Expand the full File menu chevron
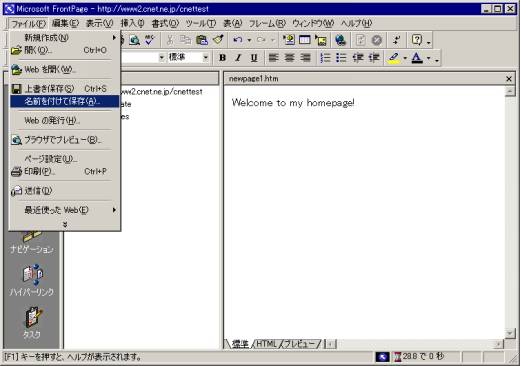 tap(65, 224)
